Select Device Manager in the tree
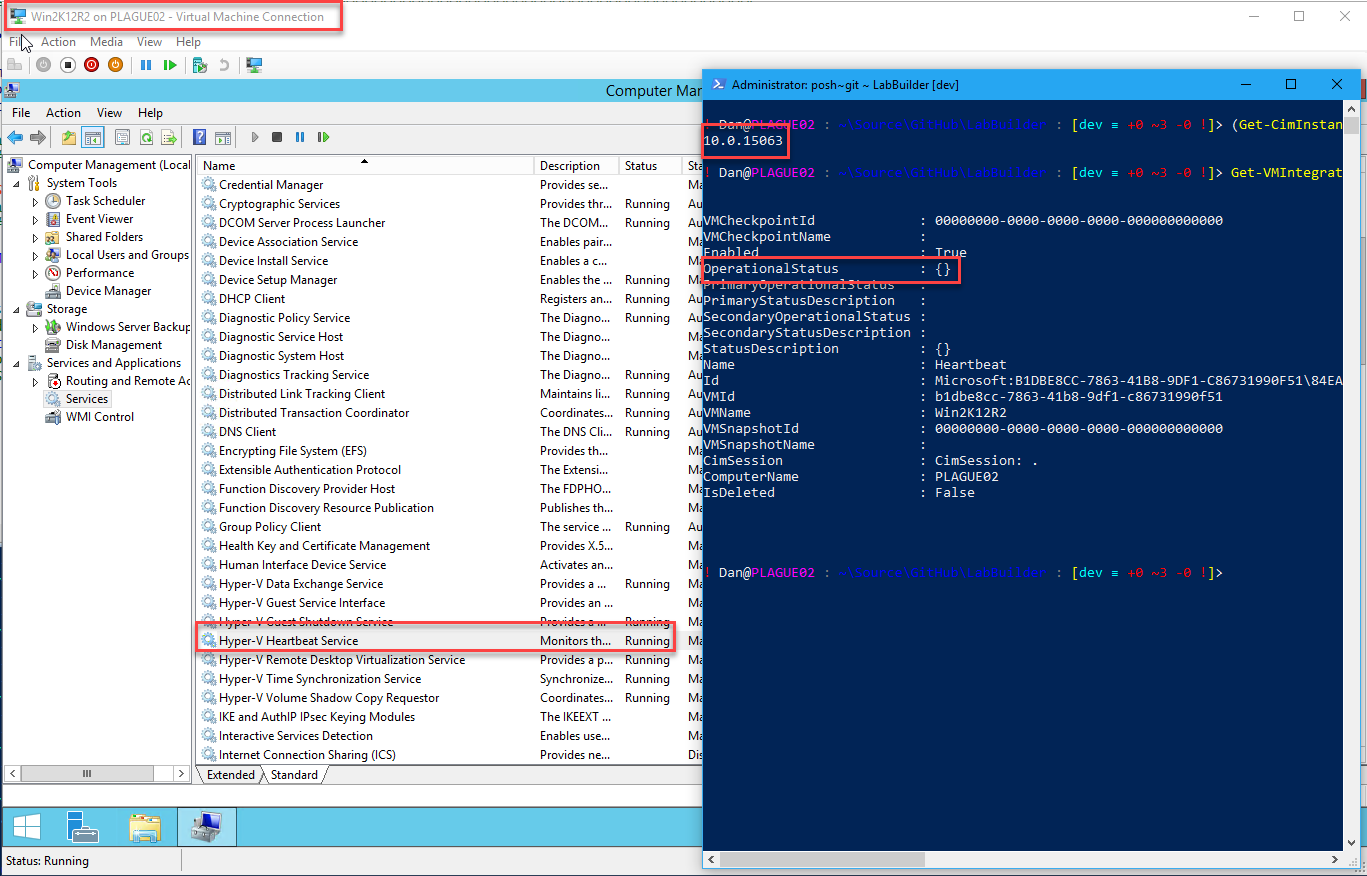This screenshot has height=876, width=1367. pyautogui.click(x=108, y=291)
